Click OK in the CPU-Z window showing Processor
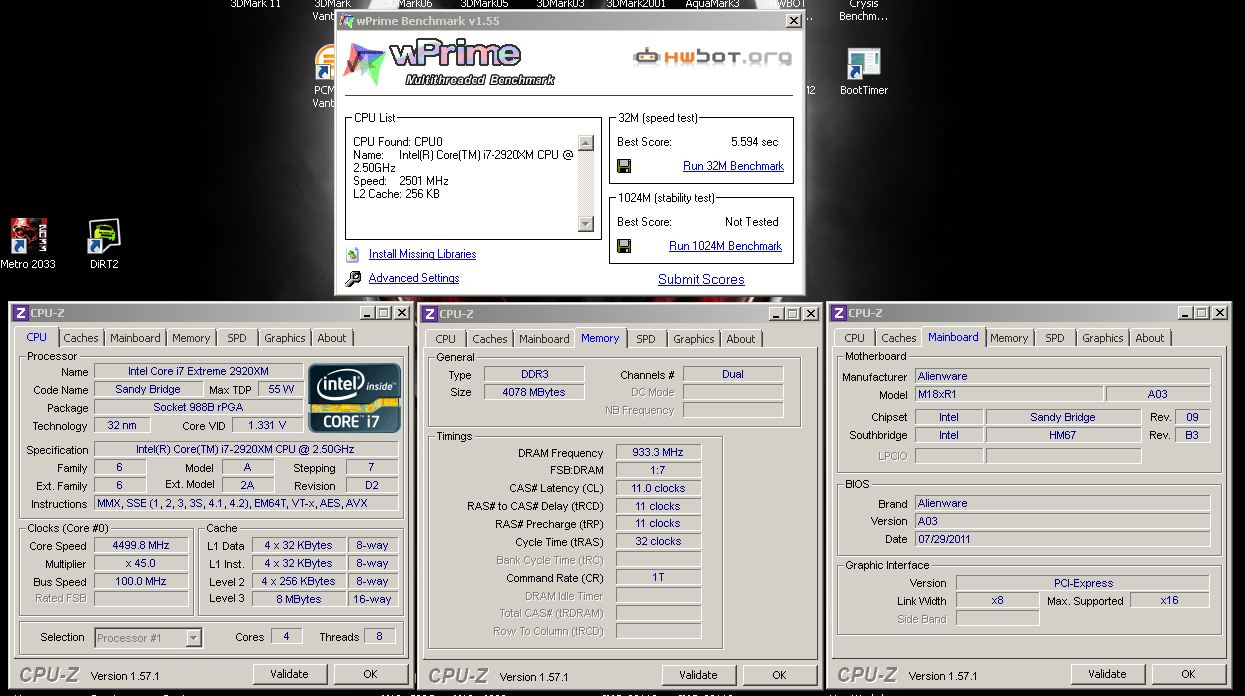 coord(370,674)
